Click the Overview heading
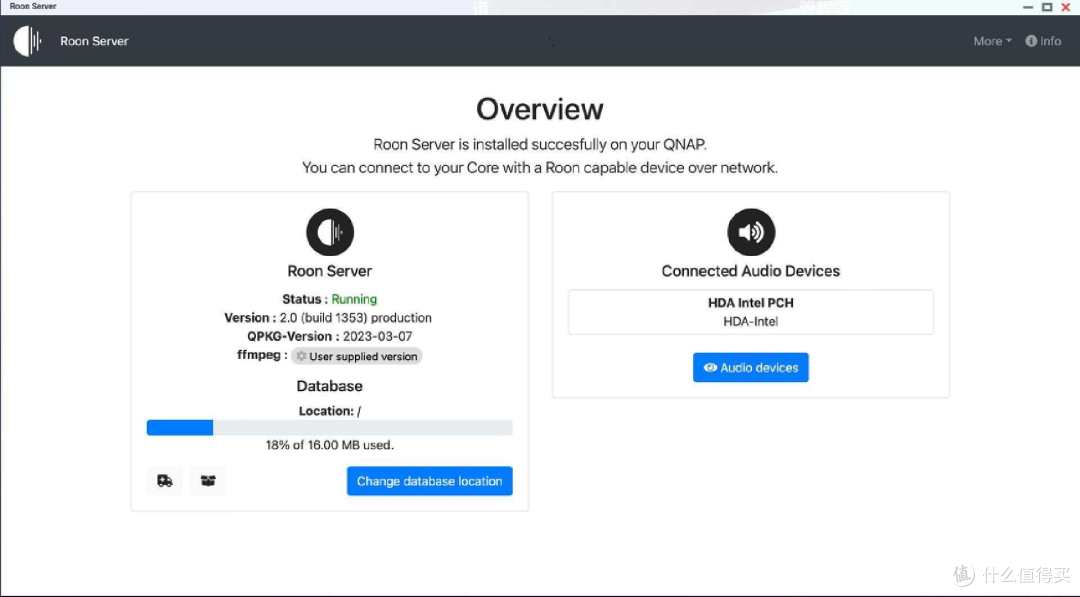 (x=540, y=109)
